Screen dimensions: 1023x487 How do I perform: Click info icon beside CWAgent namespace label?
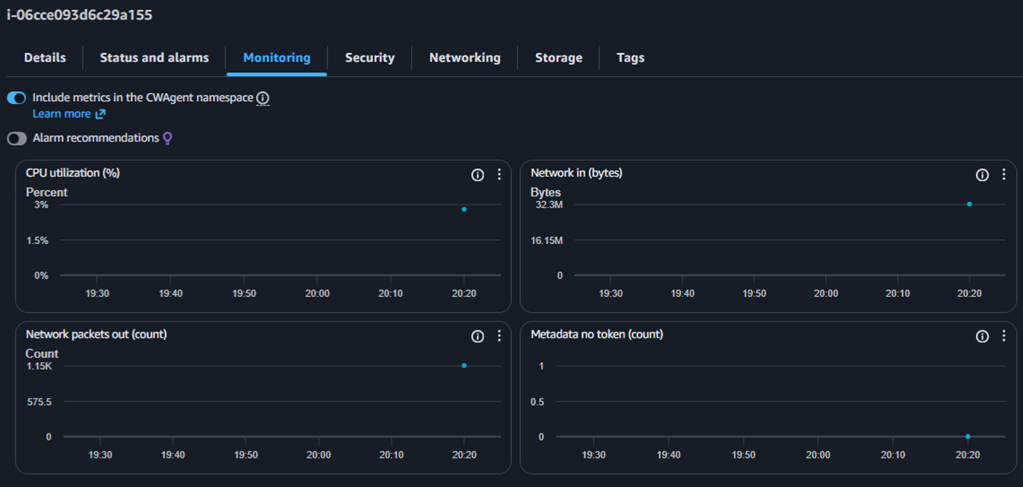(262, 98)
